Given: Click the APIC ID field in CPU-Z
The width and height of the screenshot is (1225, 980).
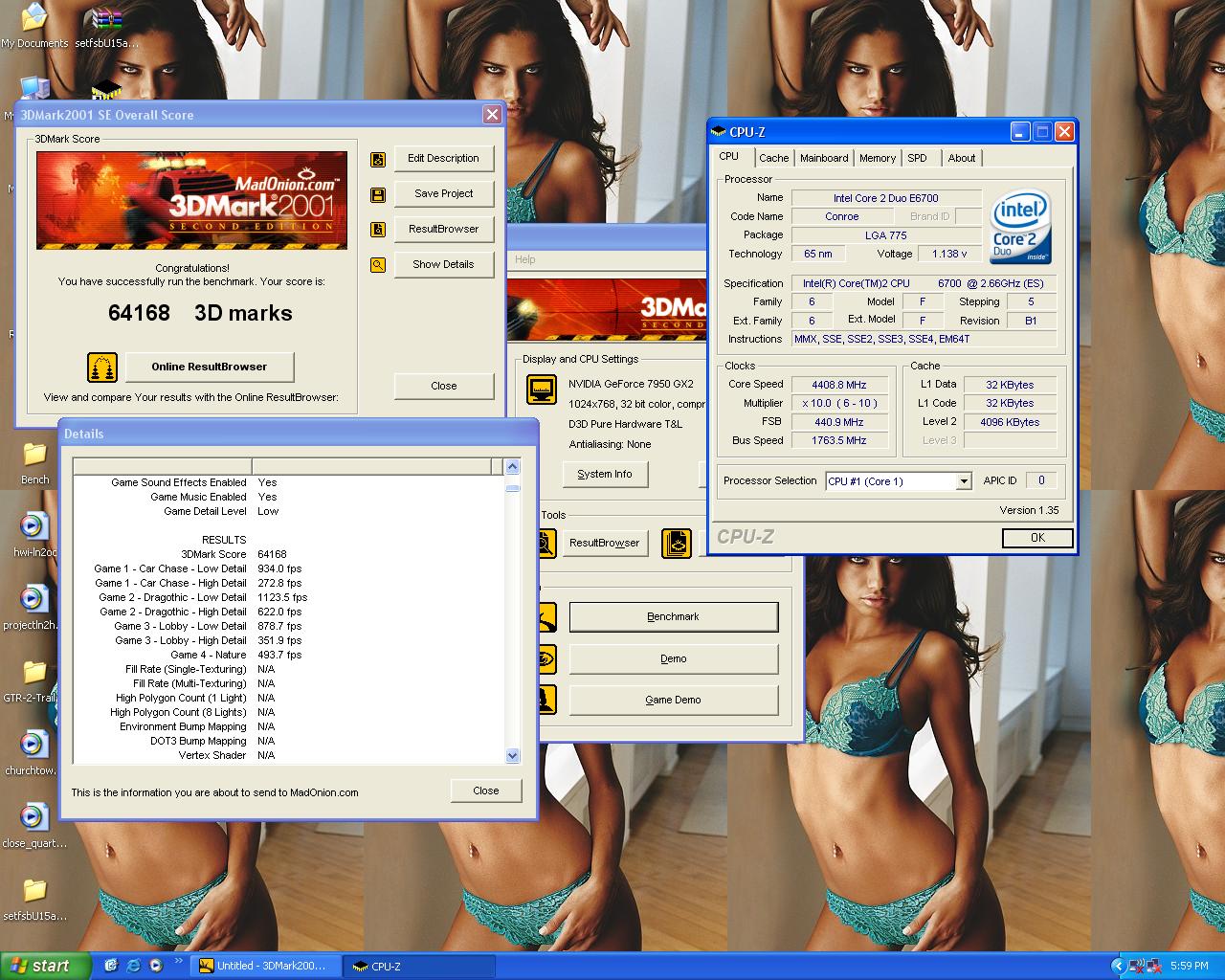Looking at the screenshot, I should 1041,480.
